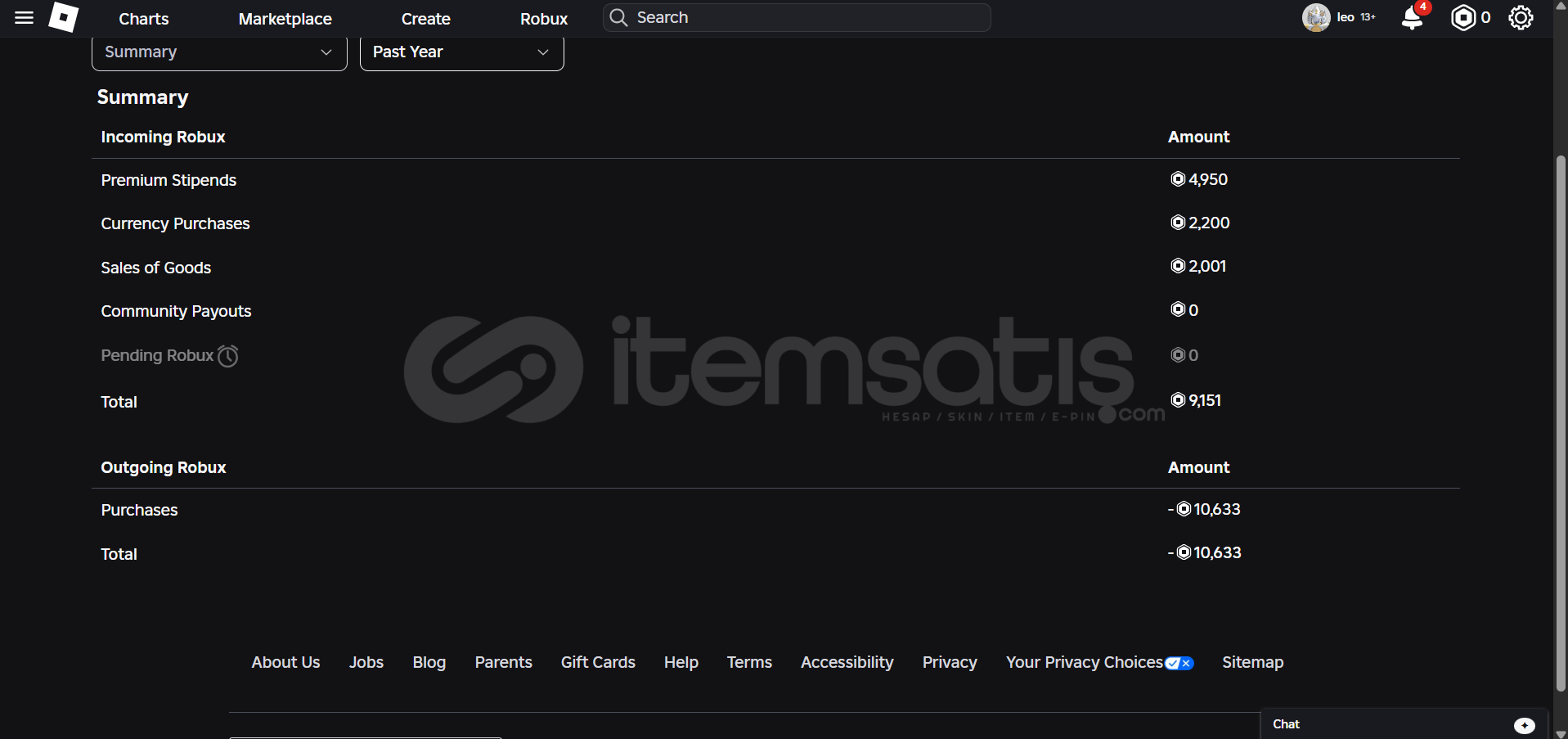Go to the Charts tab

(x=144, y=19)
